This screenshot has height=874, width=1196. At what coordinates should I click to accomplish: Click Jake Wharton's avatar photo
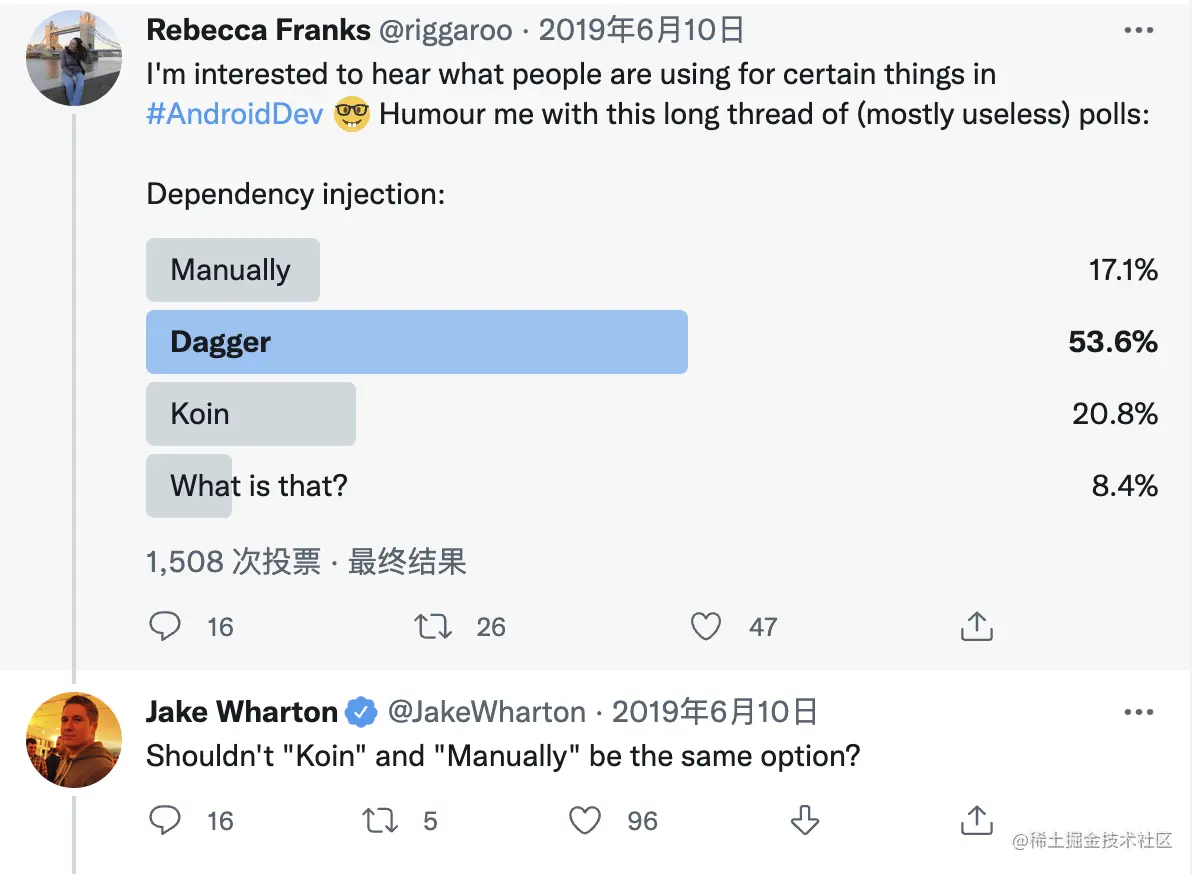74,740
